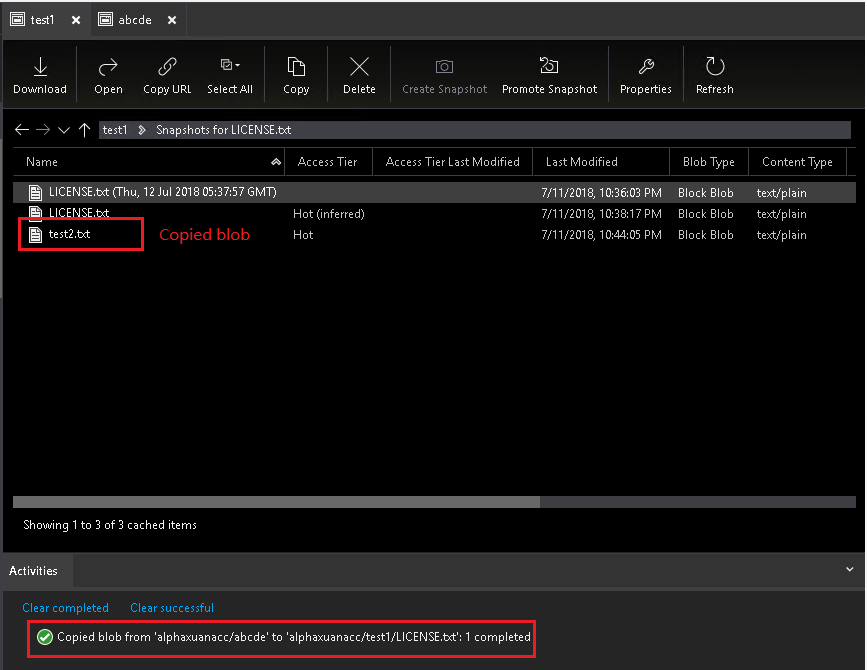This screenshot has width=867, height=670.
Task: Click the back navigation arrow
Action: [21, 129]
